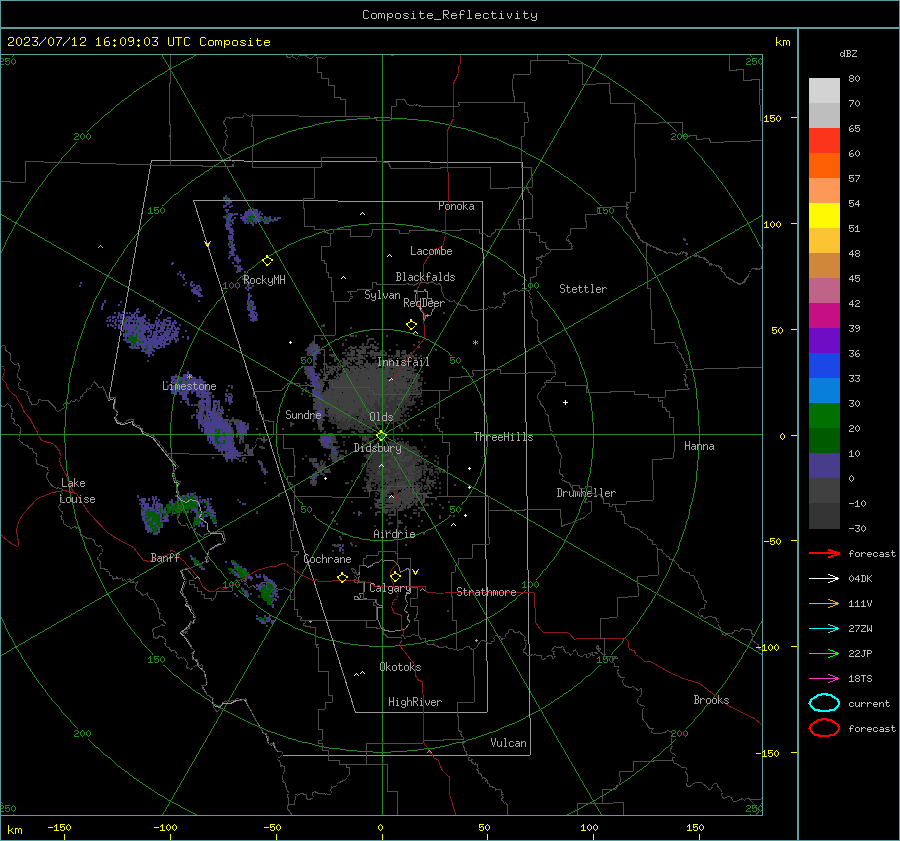
Task: Click the Okotoks label
Action: (x=400, y=667)
